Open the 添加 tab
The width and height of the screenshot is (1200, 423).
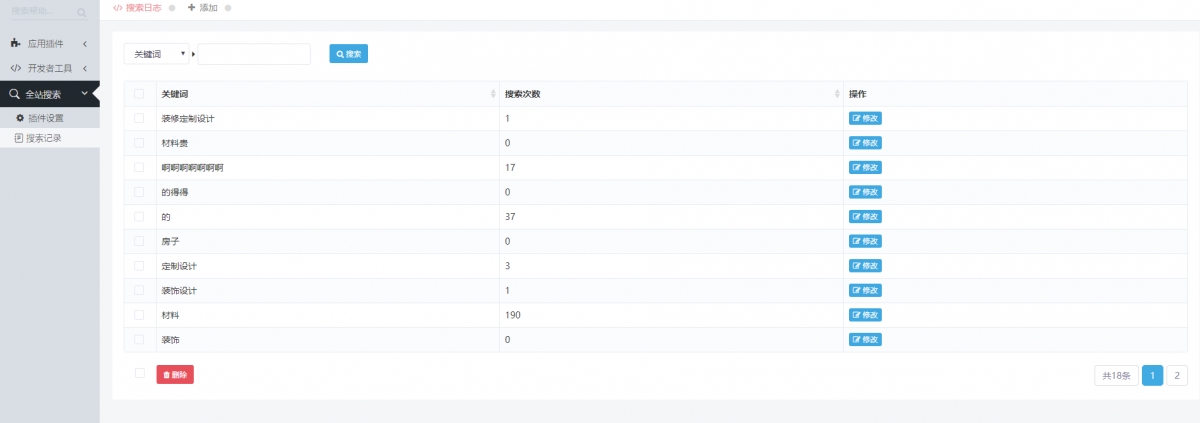203,8
